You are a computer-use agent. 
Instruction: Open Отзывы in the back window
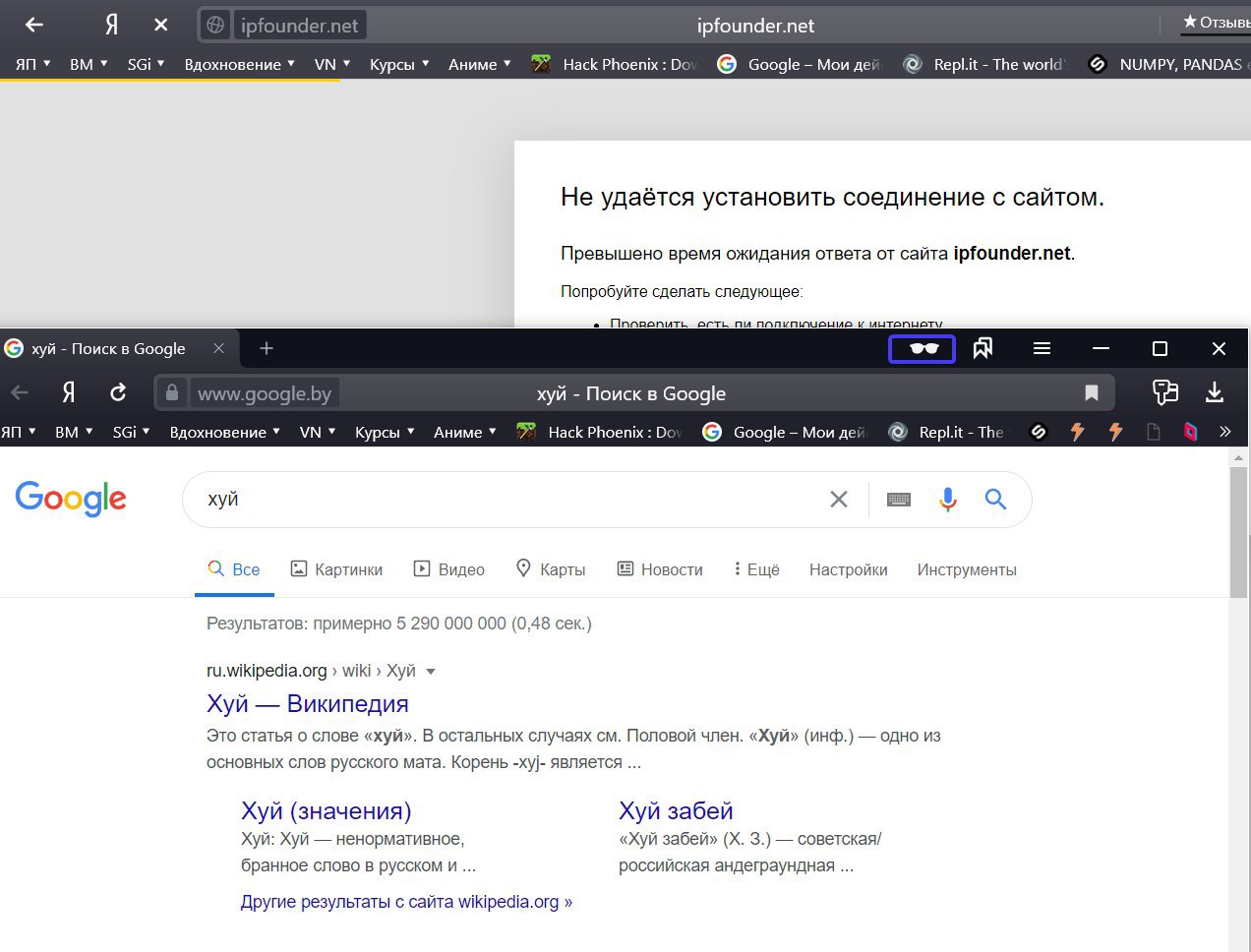(1216, 22)
